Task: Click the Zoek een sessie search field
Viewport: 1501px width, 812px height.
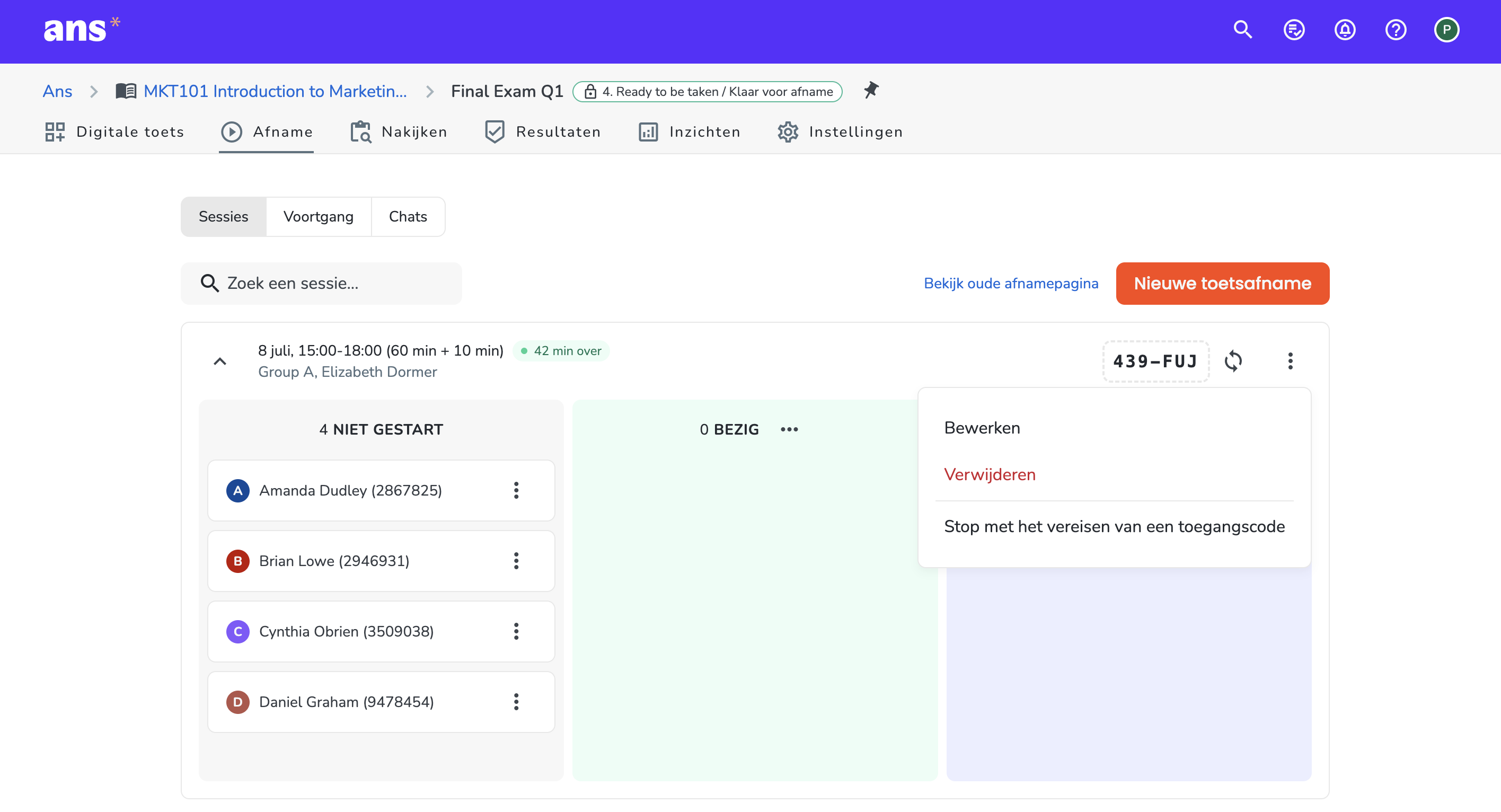Action: [321, 283]
